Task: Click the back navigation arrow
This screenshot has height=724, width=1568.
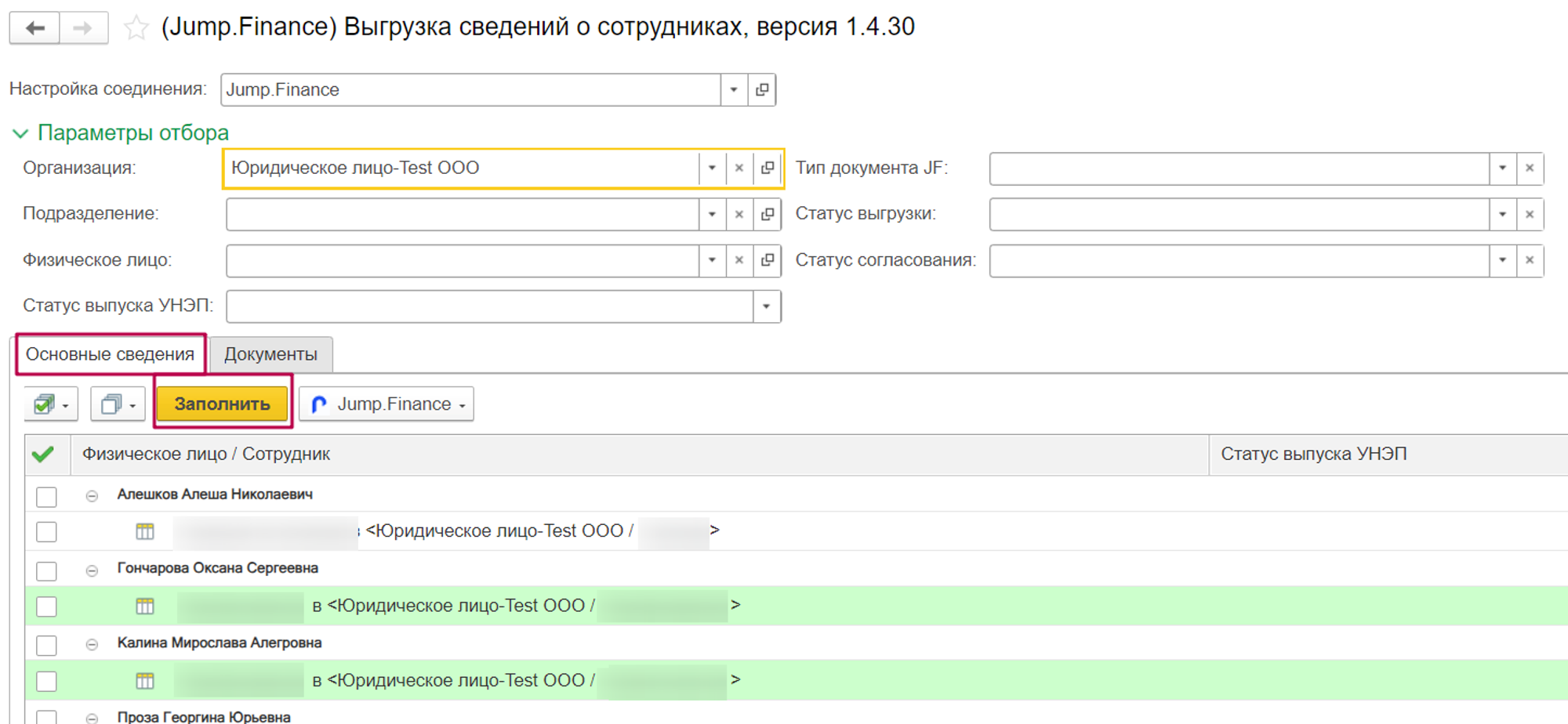Action: (34, 29)
